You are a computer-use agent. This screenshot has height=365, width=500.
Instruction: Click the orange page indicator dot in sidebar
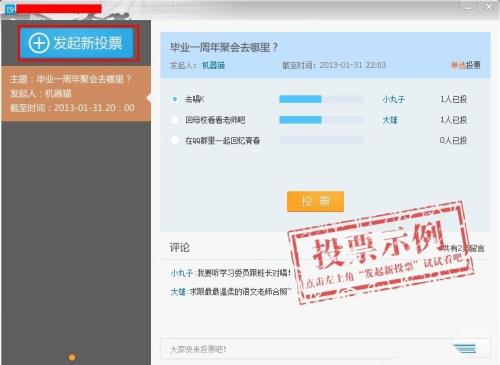click(x=72, y=357)
